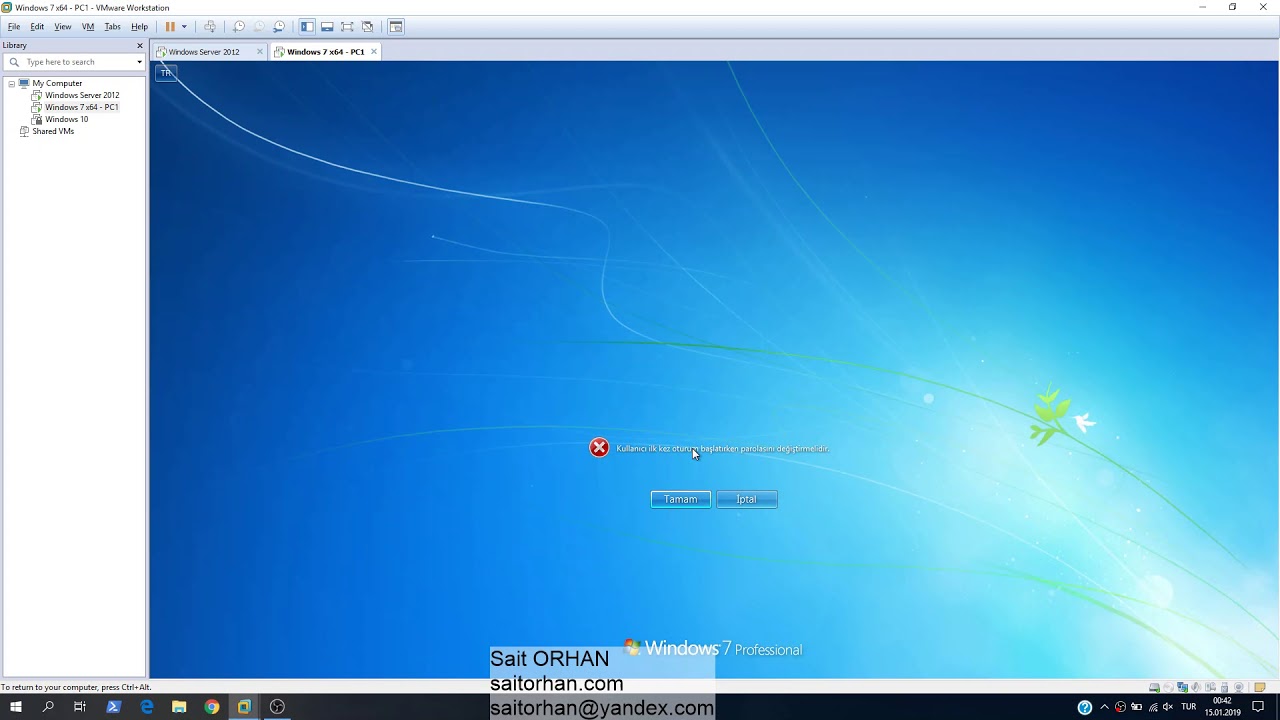The width and height of the screenshot is (1280, 720).
Task: Open the Help menu
Action: pyautogui.click(x=139, y=27)
